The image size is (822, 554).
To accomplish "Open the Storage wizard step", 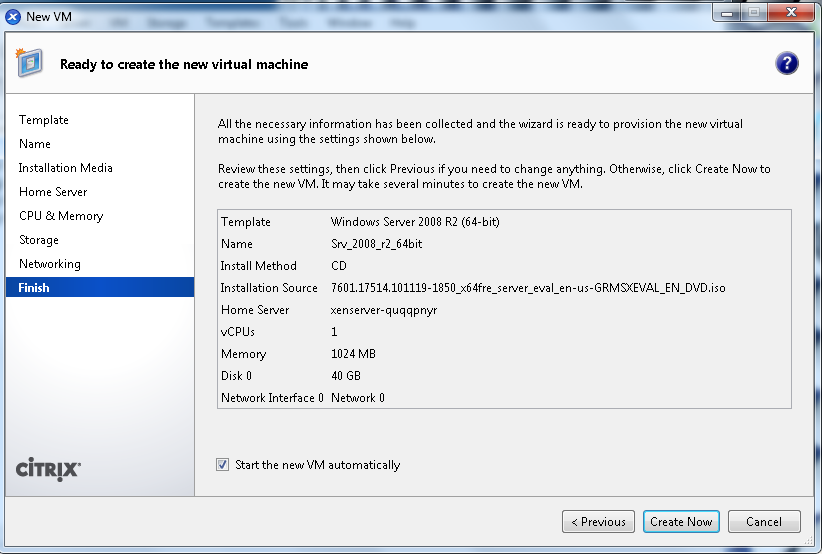I will click(x=39, y=240).
